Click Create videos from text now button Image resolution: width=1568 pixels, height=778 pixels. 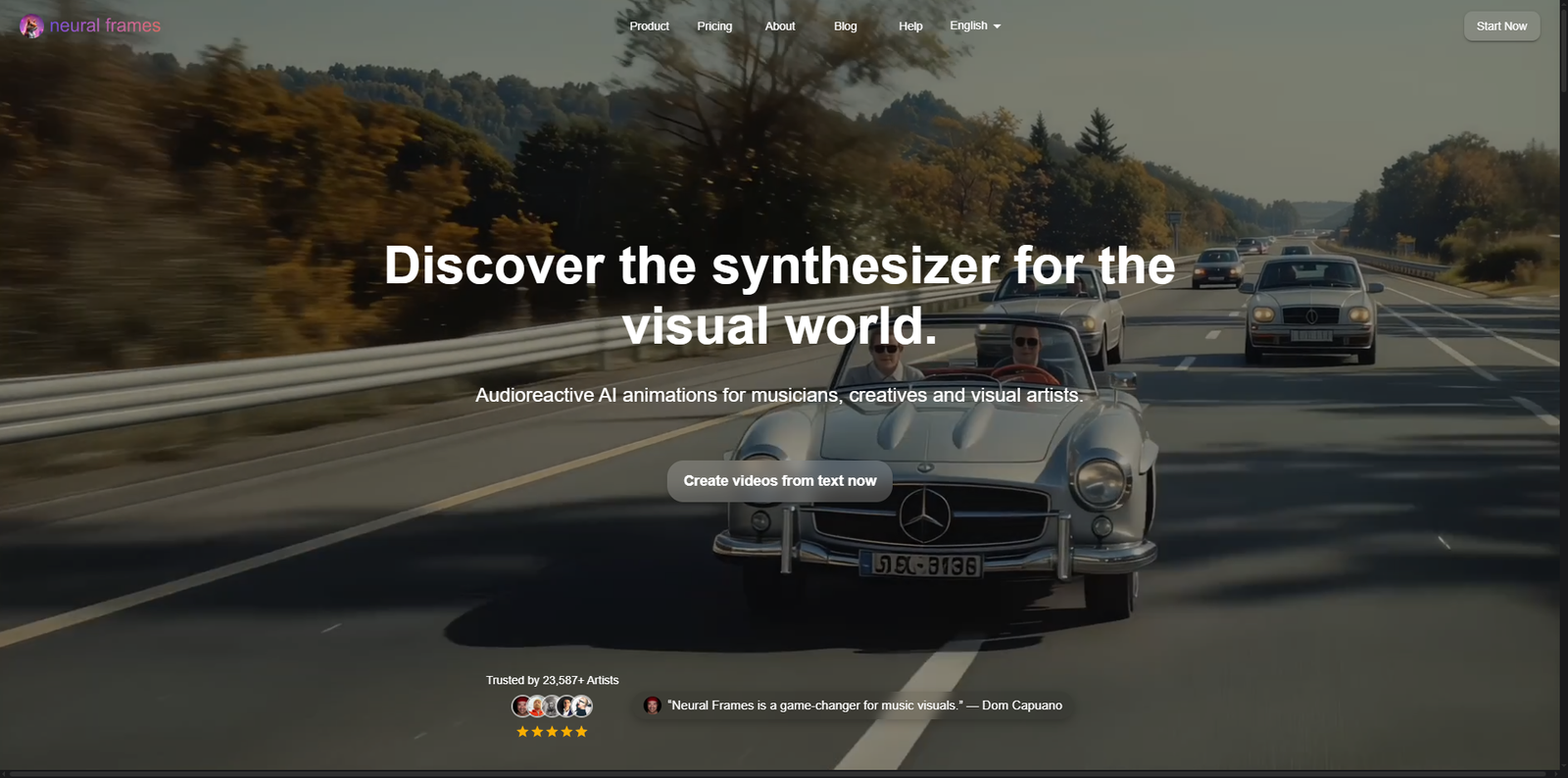[x=780, y=481]
